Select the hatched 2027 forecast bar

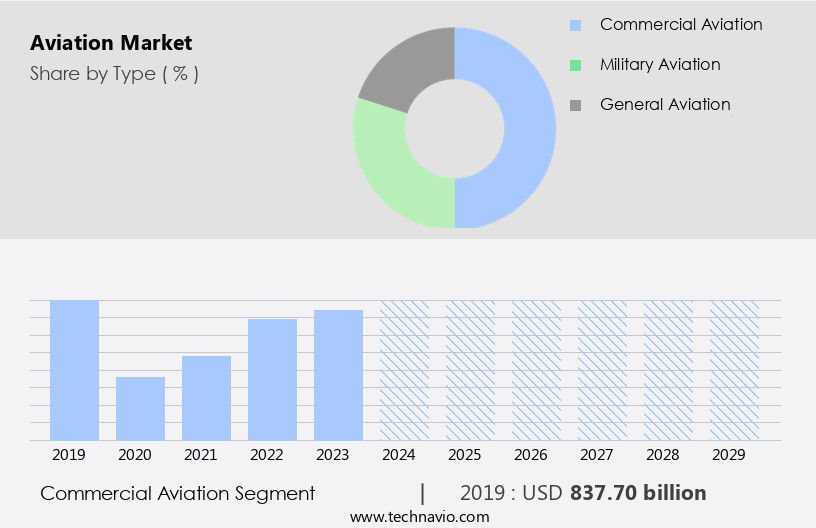click(602, 370)
